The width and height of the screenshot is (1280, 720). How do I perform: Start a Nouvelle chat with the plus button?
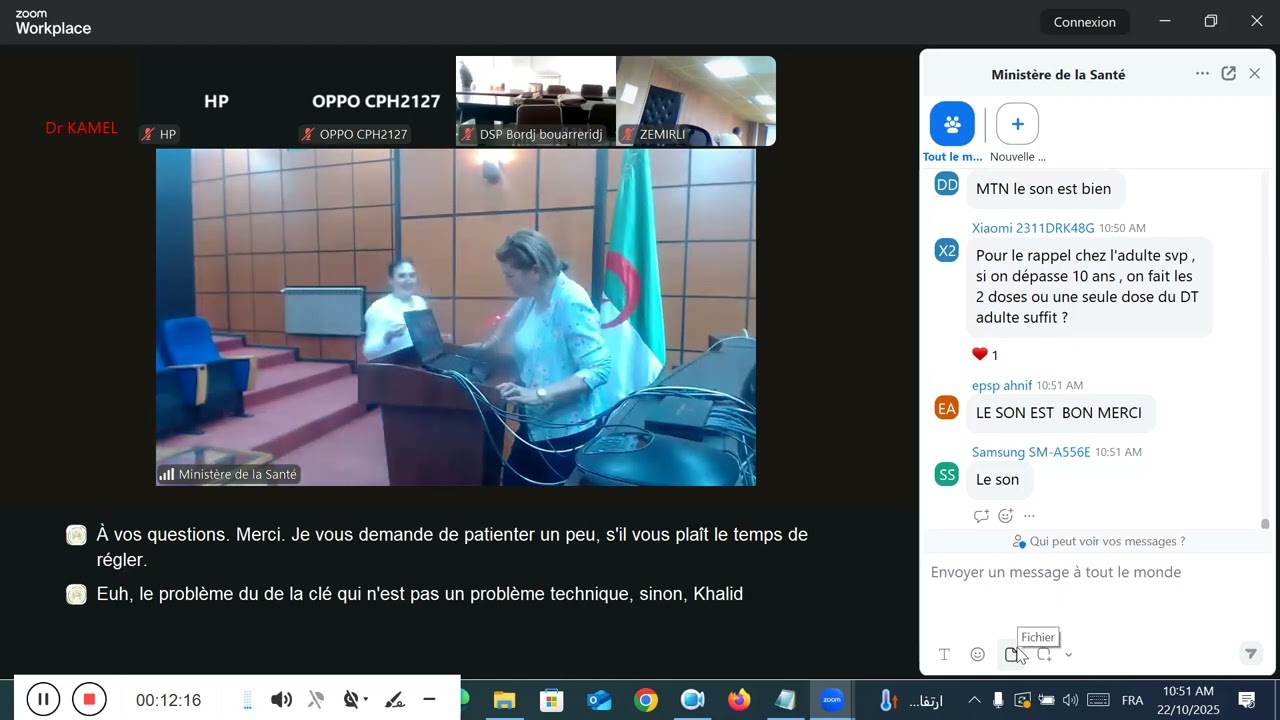click(x=1017, y=124)
